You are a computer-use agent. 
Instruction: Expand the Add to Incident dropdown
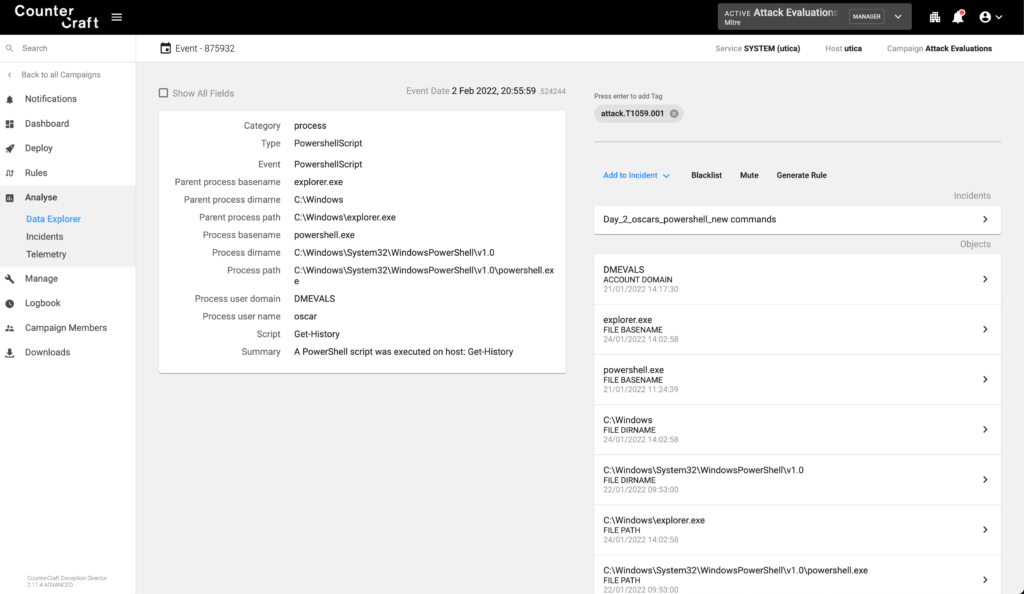coord(636,175)
